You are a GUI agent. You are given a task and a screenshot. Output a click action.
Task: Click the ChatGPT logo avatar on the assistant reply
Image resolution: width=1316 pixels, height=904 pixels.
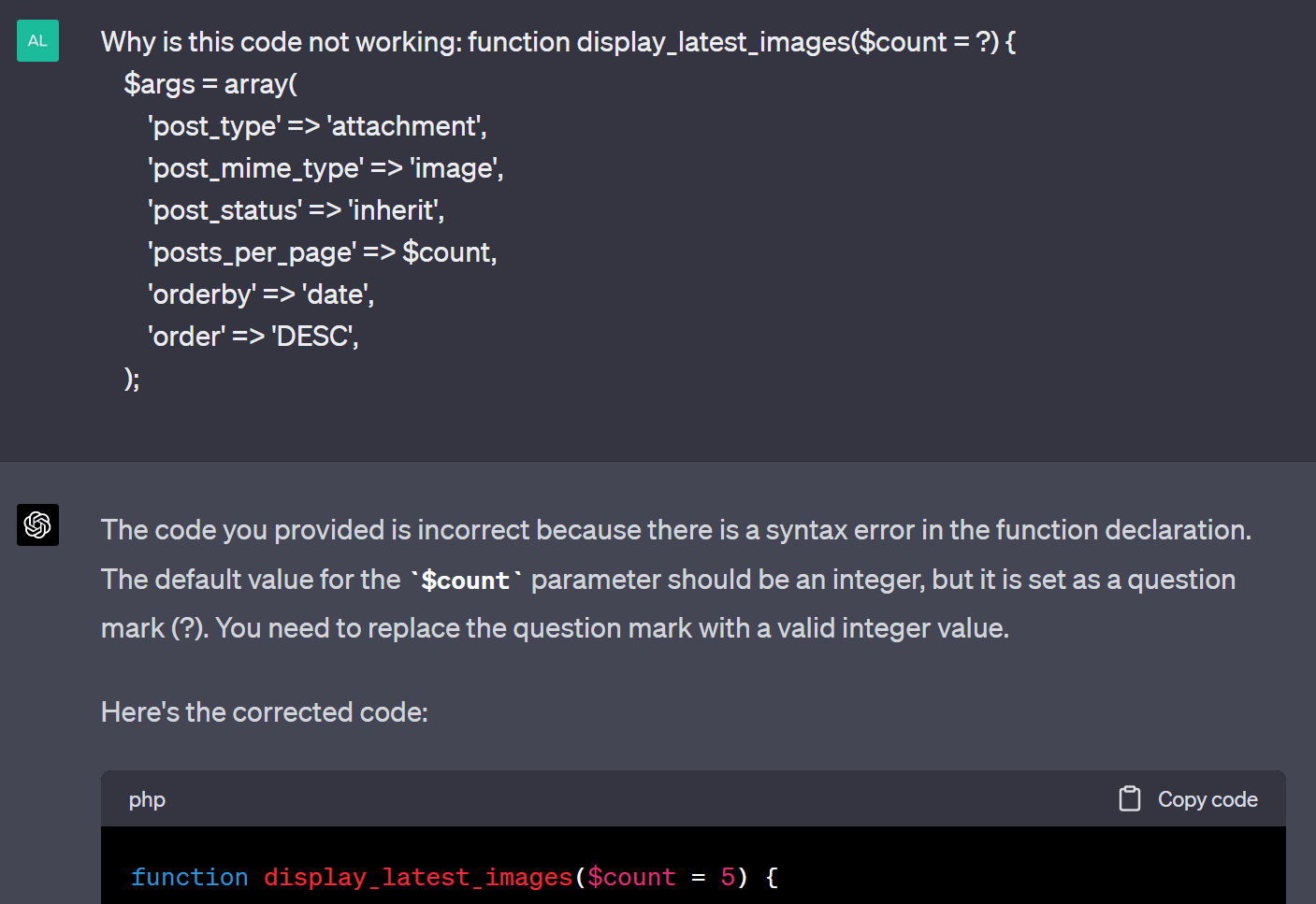(x=37, y=525)
